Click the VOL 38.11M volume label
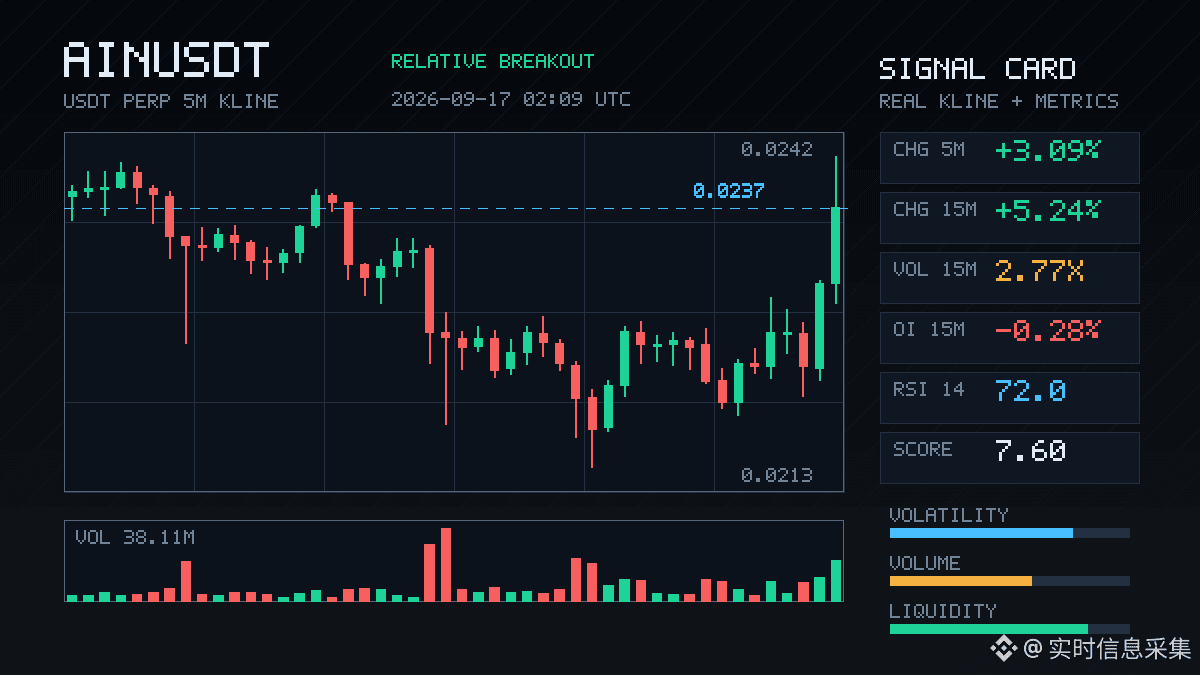Screen dimensions: 1200x675 pyautogui.click(x=135, y=538)
